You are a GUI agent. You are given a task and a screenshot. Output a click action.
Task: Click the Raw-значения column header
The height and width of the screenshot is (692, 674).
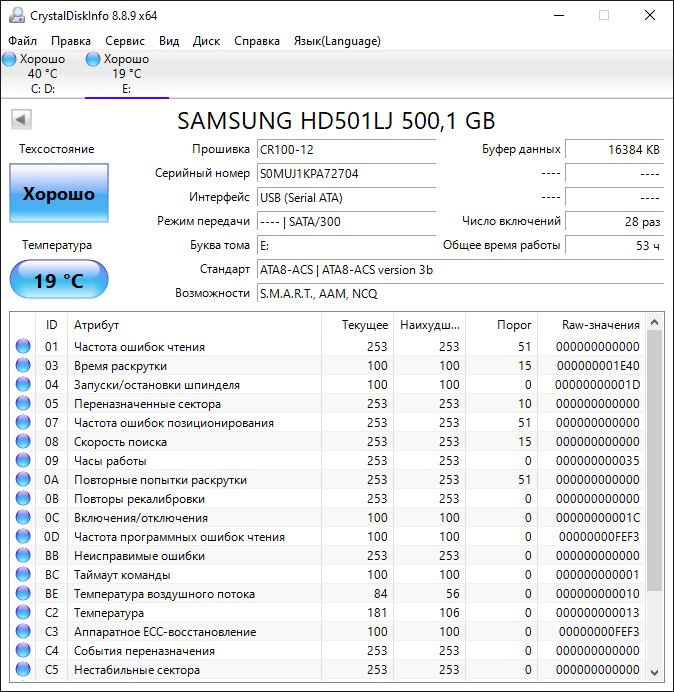[601, 325]
